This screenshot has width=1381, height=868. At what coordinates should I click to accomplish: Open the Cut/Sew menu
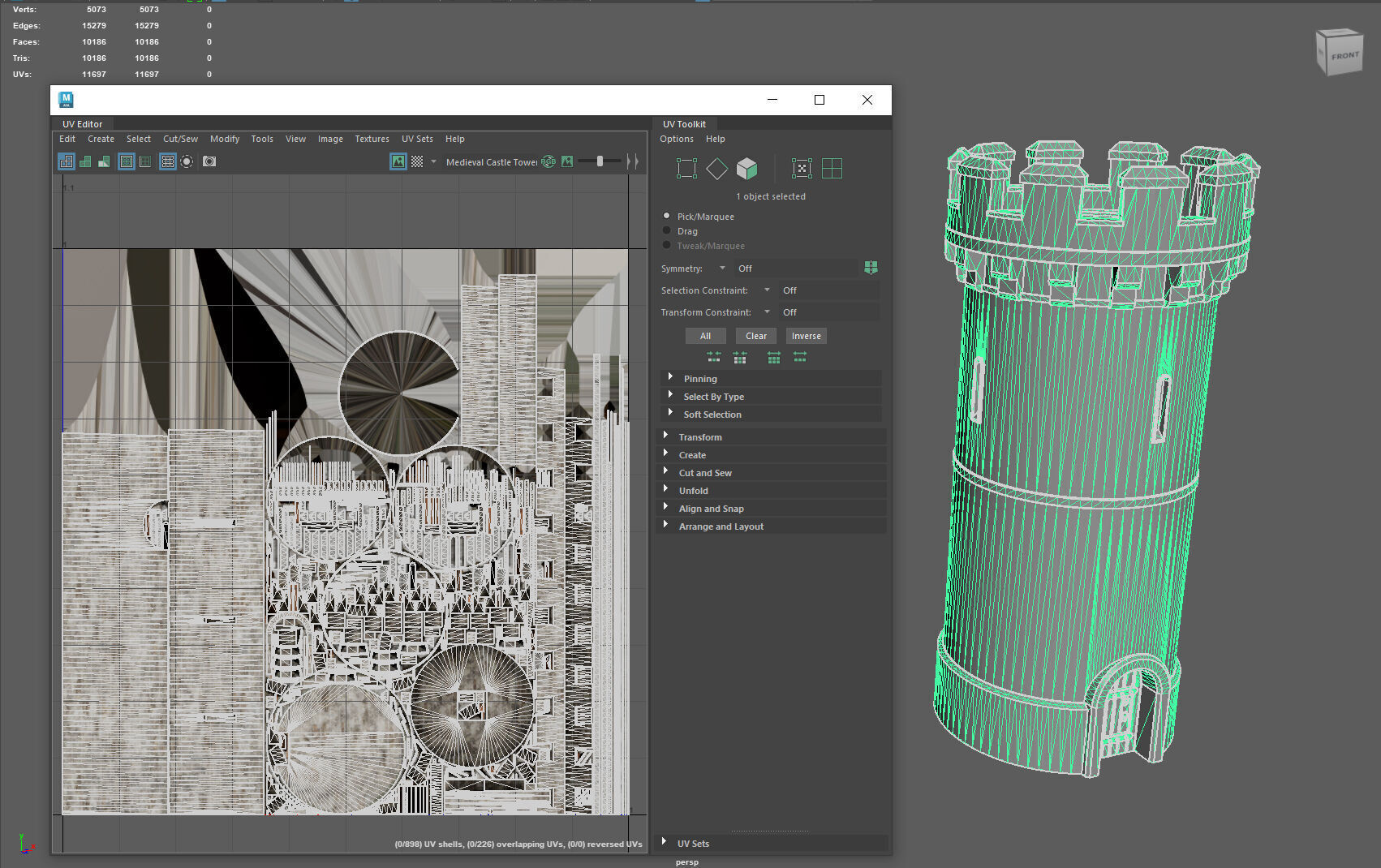coord(180,139)
